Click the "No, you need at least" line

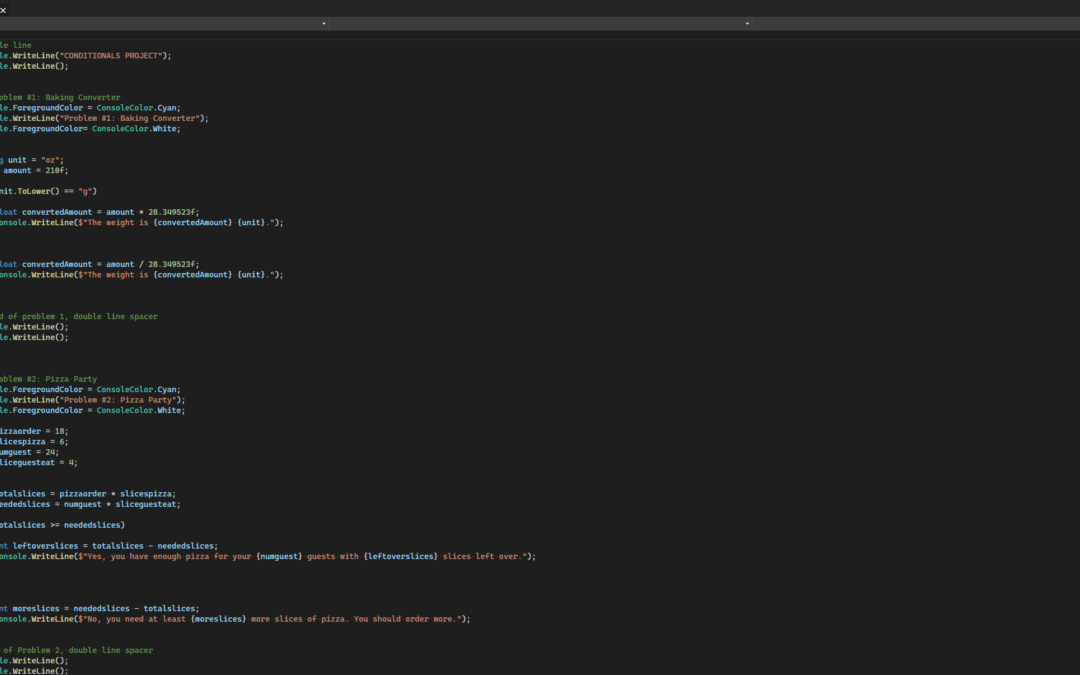point(235,619)
